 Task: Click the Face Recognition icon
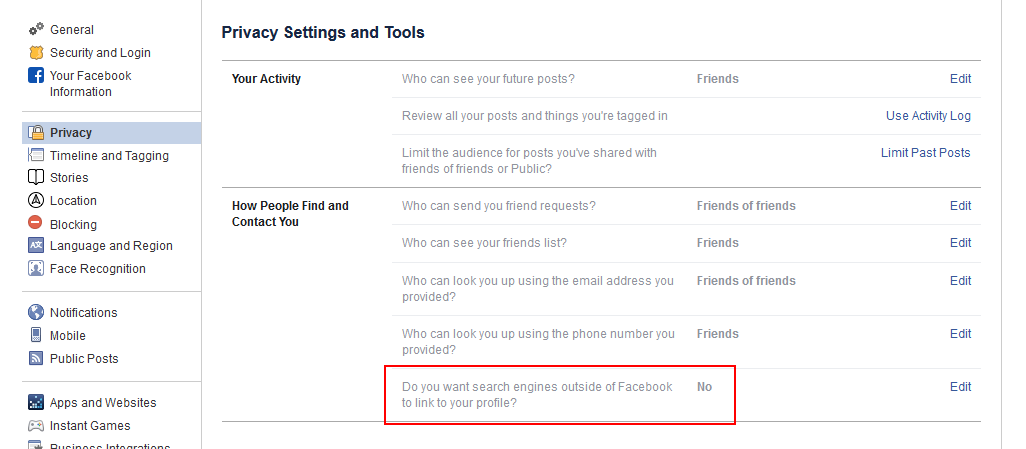(x=36, y=268)
